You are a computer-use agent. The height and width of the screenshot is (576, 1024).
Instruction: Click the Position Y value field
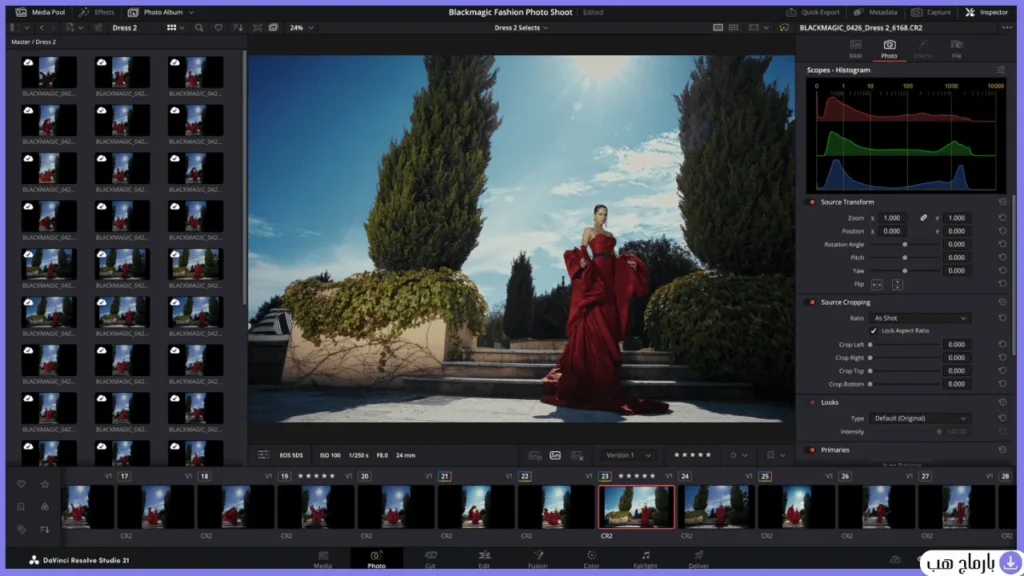pyautogui.click(x=957, y=231)
